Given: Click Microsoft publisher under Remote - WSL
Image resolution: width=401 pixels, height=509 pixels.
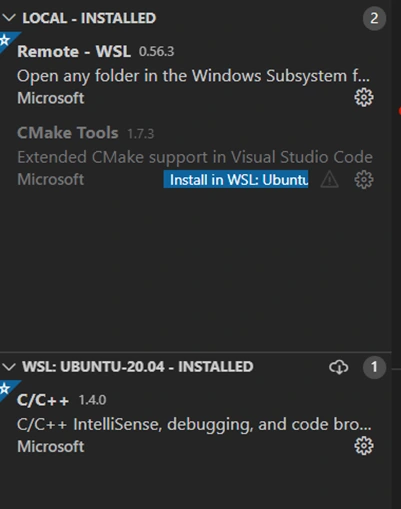Looking at the screenshot, I should (x=51, y=98).
